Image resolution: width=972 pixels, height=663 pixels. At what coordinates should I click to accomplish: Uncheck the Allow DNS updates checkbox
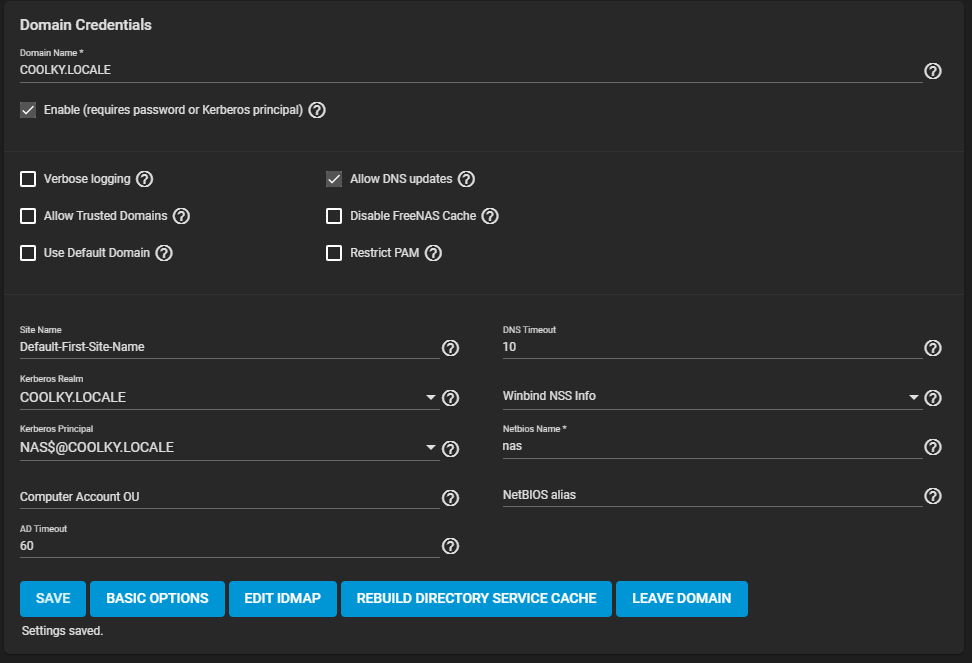coord(334,179)
